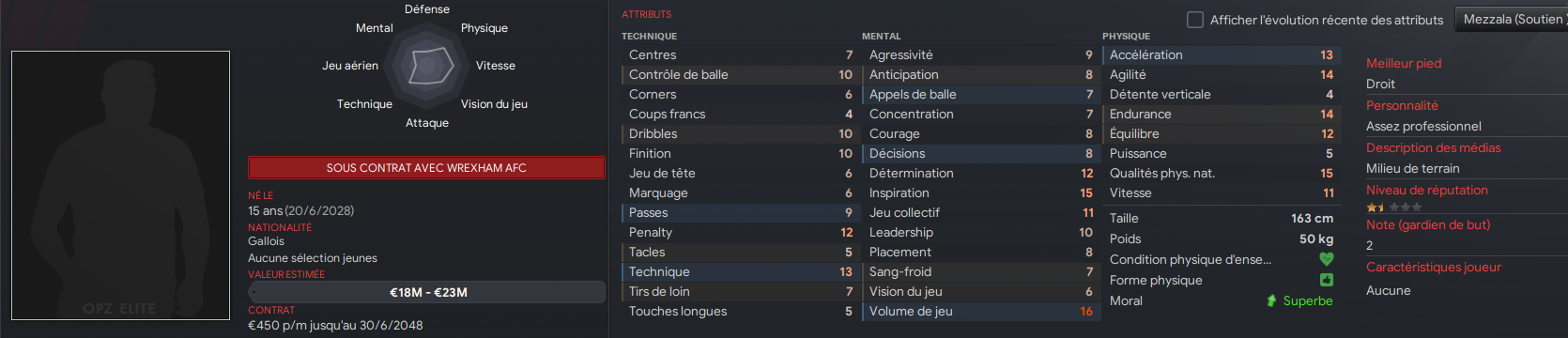Select the Appels de balle attribute row

[979, 94]
